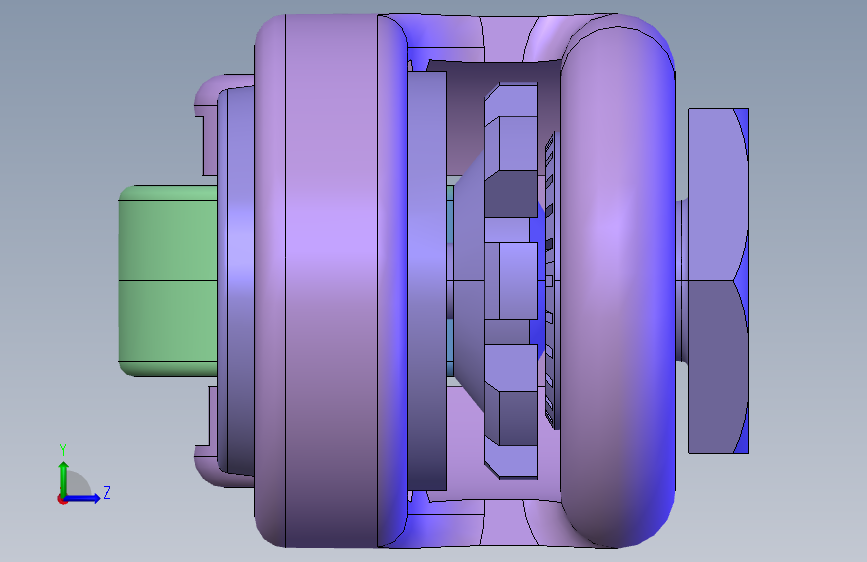Select the central hex nut inside housing

pos(511,281)
